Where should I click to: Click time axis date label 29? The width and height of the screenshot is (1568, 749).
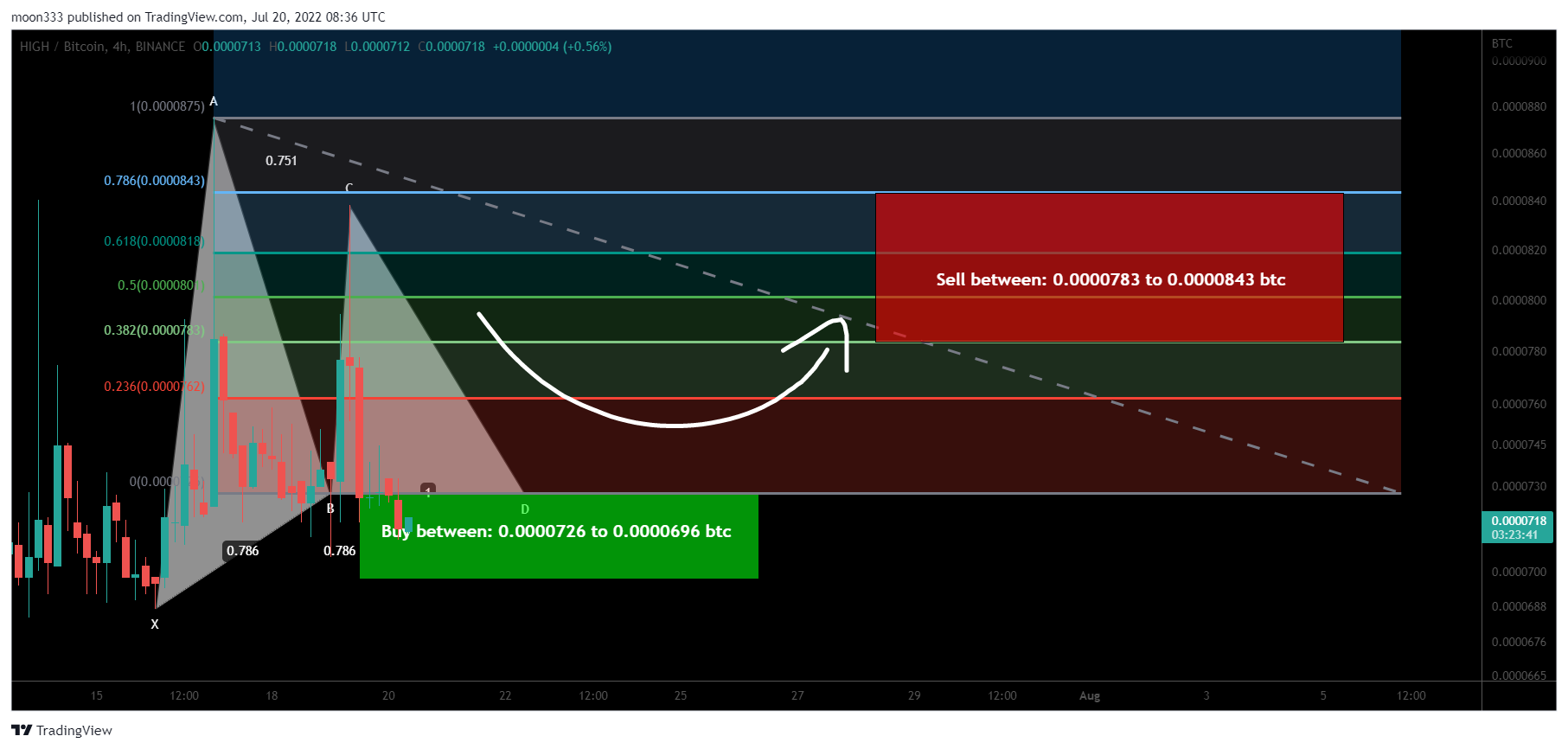tap(914, 695)
